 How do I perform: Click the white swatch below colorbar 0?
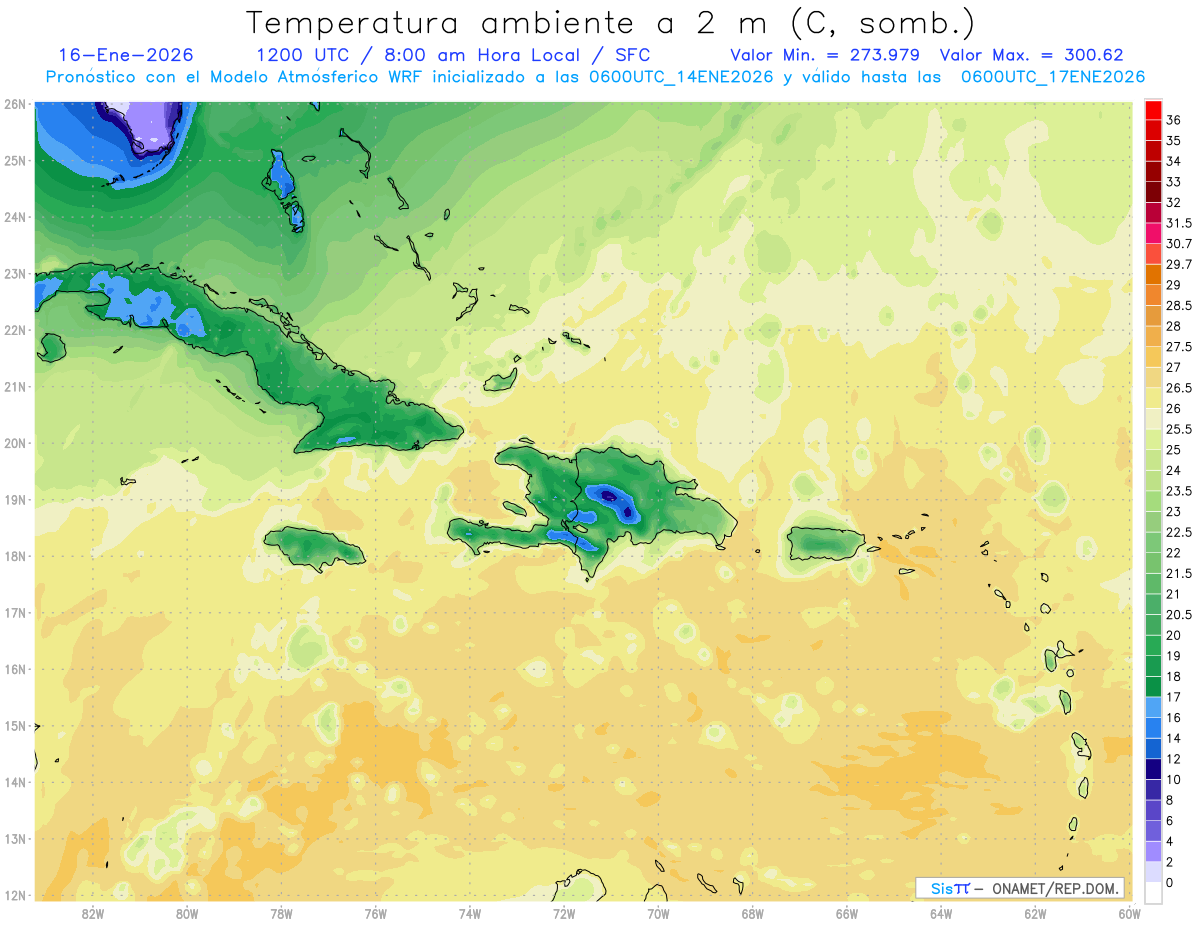(x=1153, y=893)
